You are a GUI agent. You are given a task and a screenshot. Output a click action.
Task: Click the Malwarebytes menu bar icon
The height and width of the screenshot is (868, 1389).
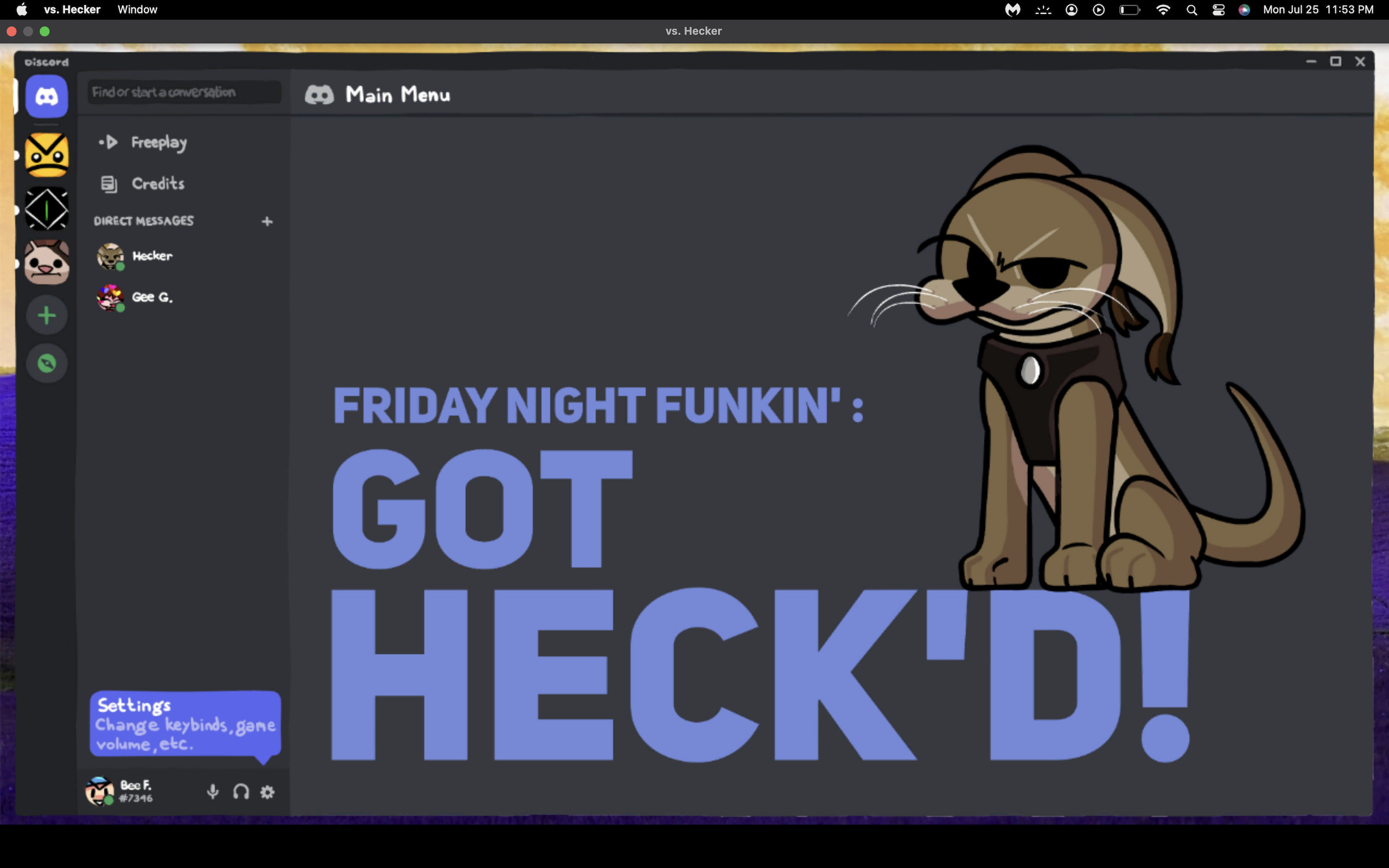pyautogui.click(x=1012, y=10)
